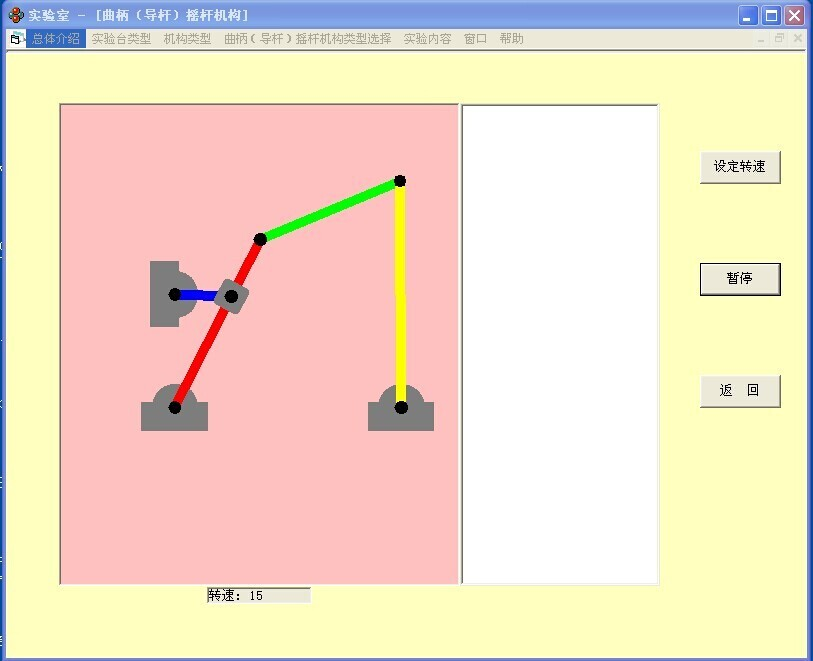
Task: Click the gray slider block on red rod
Action: pyautogui.click(x=232, y=296)
